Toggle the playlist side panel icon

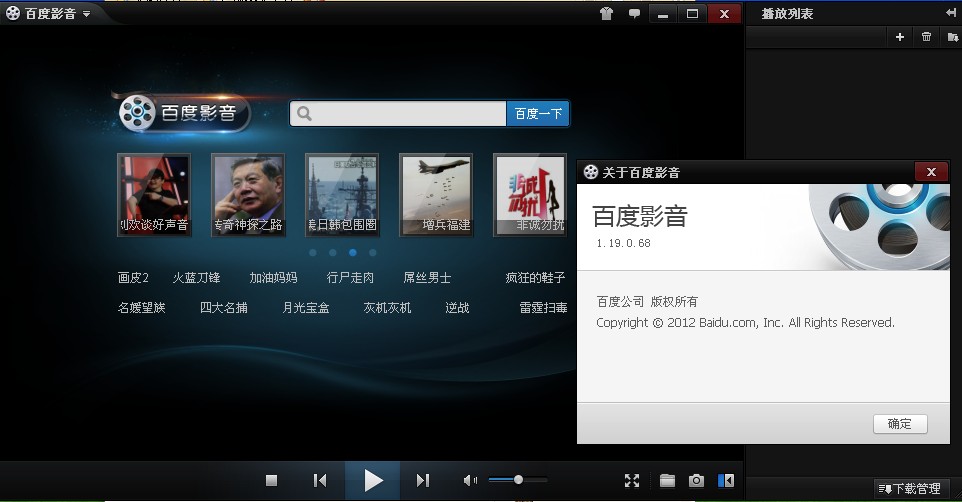[726, 481]
